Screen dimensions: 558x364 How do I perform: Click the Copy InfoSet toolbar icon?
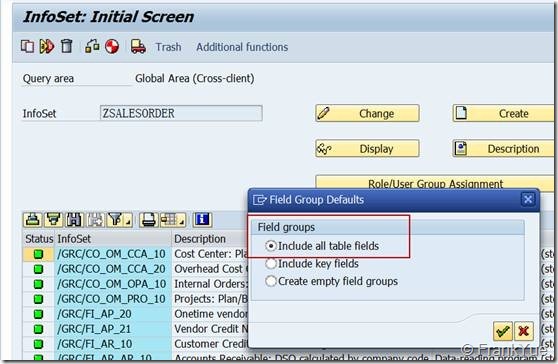(27, 46)
